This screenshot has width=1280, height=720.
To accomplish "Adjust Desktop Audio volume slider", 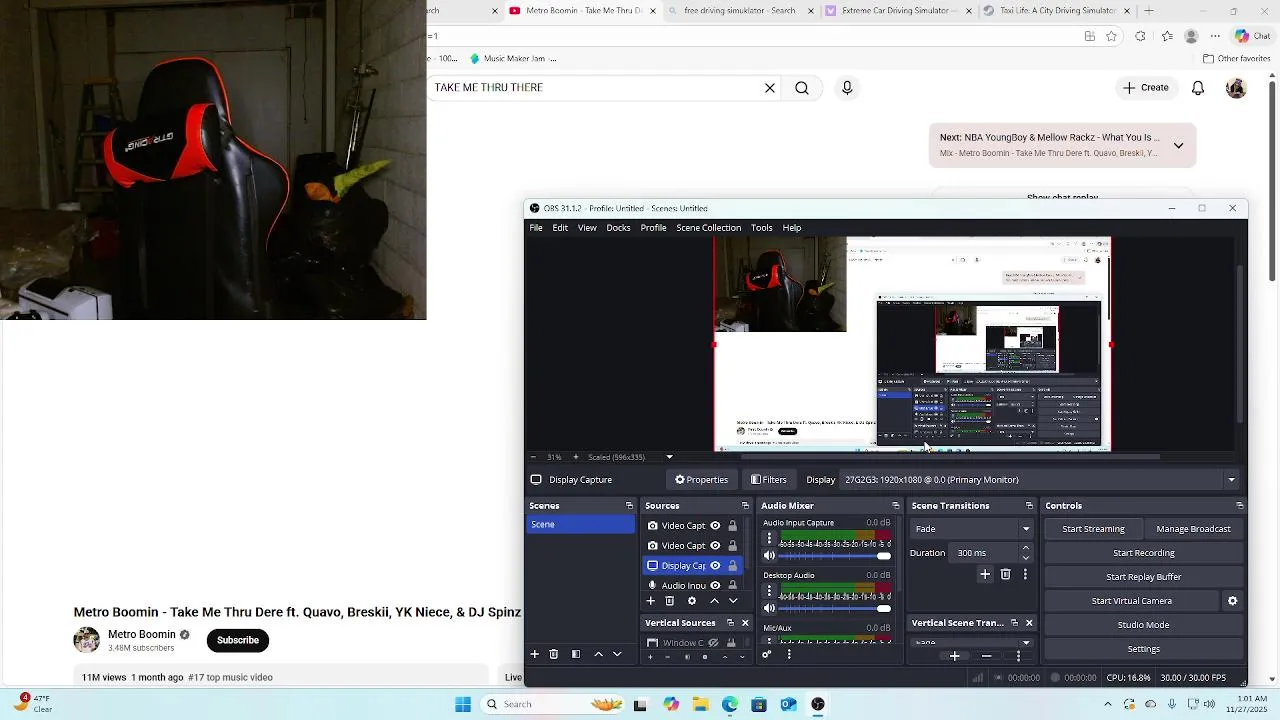I will [834, 608].
